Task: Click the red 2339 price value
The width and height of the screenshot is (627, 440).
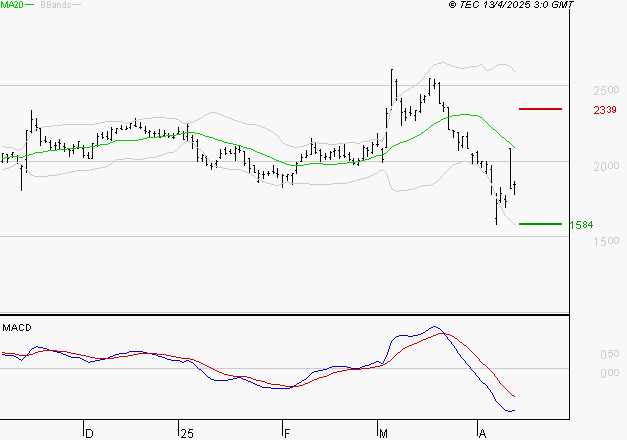Action: [x=605, y=110]
